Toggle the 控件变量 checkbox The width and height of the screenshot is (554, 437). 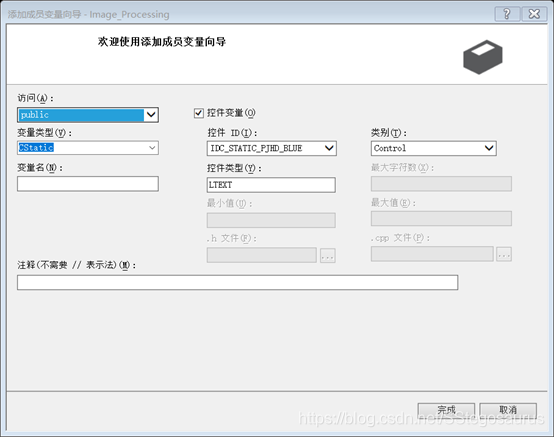pos(199,113)
